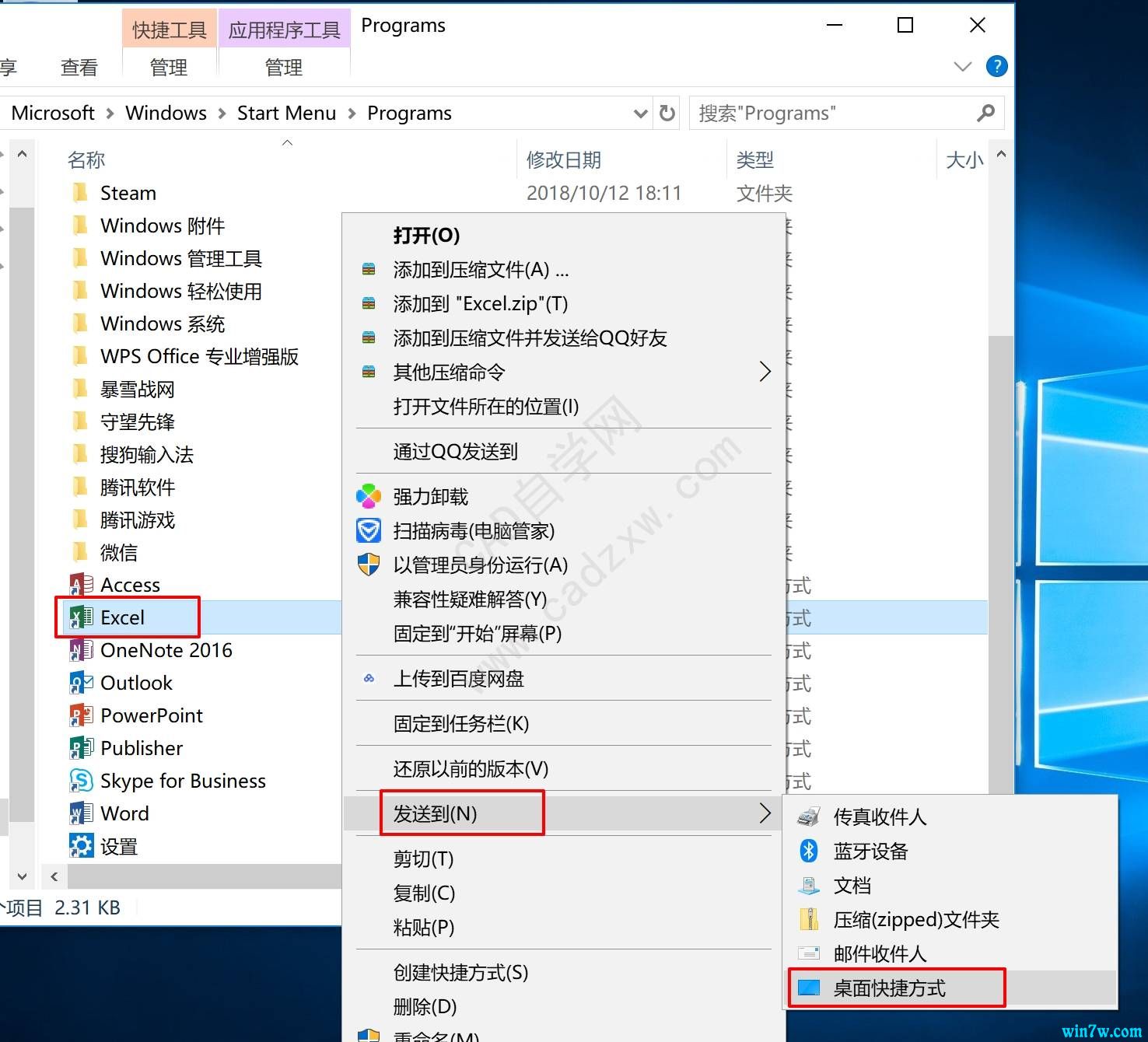Image resolution: width=1148 pixels, height=1042 pixels.
Task: Click the WinRAR icon beside 其他压缩命令
Action: 369,372
